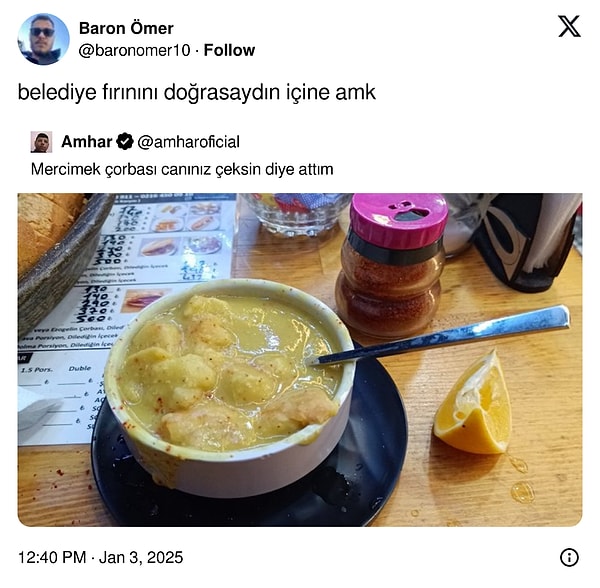Click the Amhar display name
Image resolution: width=600 pixels, height=588 pixels.
click(x=86, y=142)
